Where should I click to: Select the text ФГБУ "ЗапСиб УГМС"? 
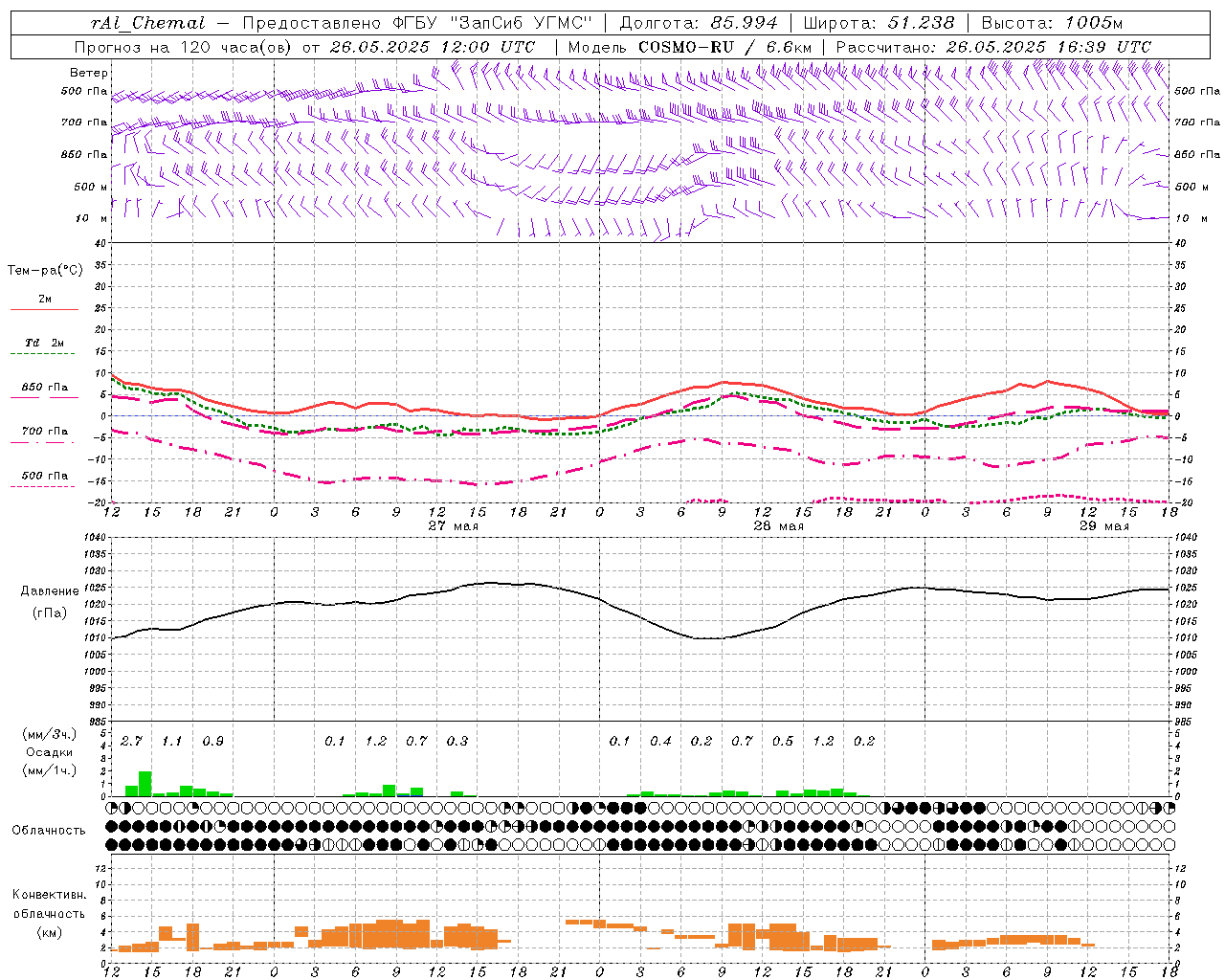(493, 23)
